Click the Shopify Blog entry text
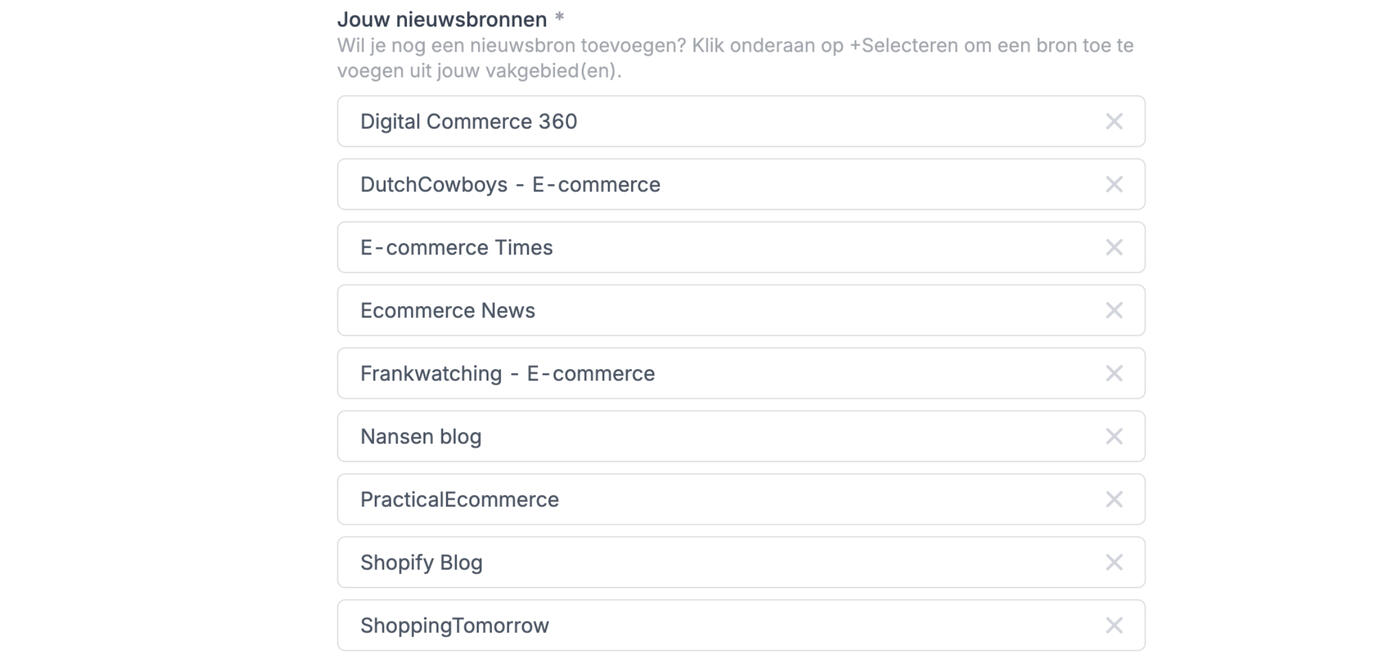The width and height of the screenshot is (1380, 656). coord(421,563)
